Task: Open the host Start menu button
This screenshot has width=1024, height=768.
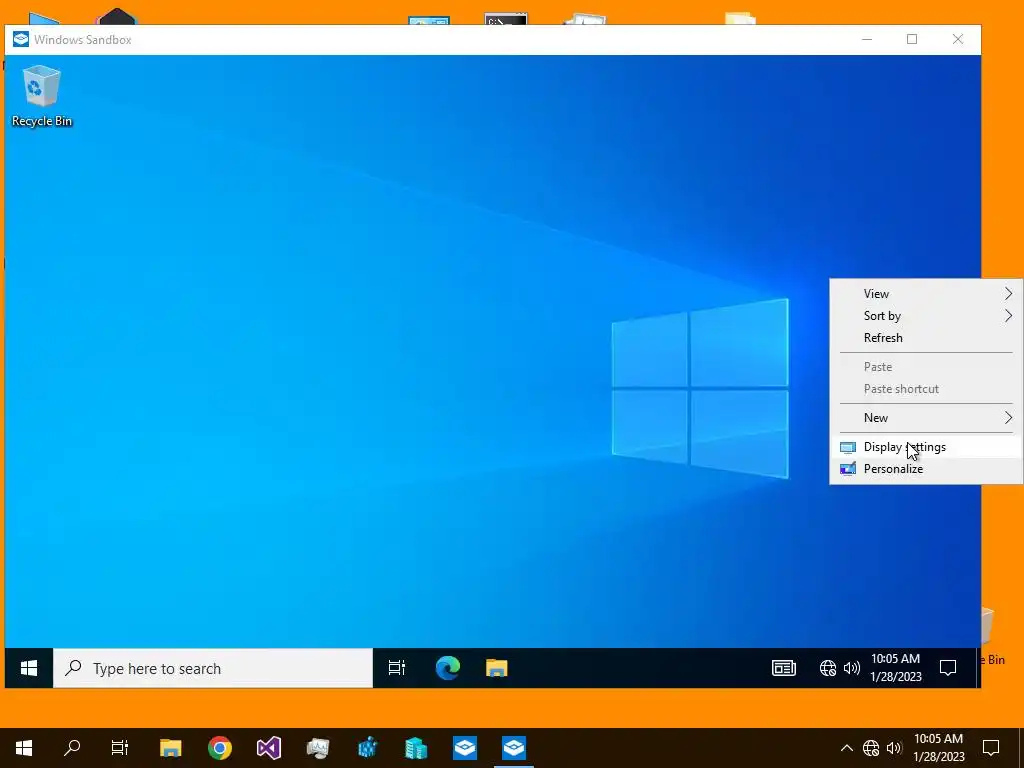Action: pyautogui.click(x=24, y=748)
